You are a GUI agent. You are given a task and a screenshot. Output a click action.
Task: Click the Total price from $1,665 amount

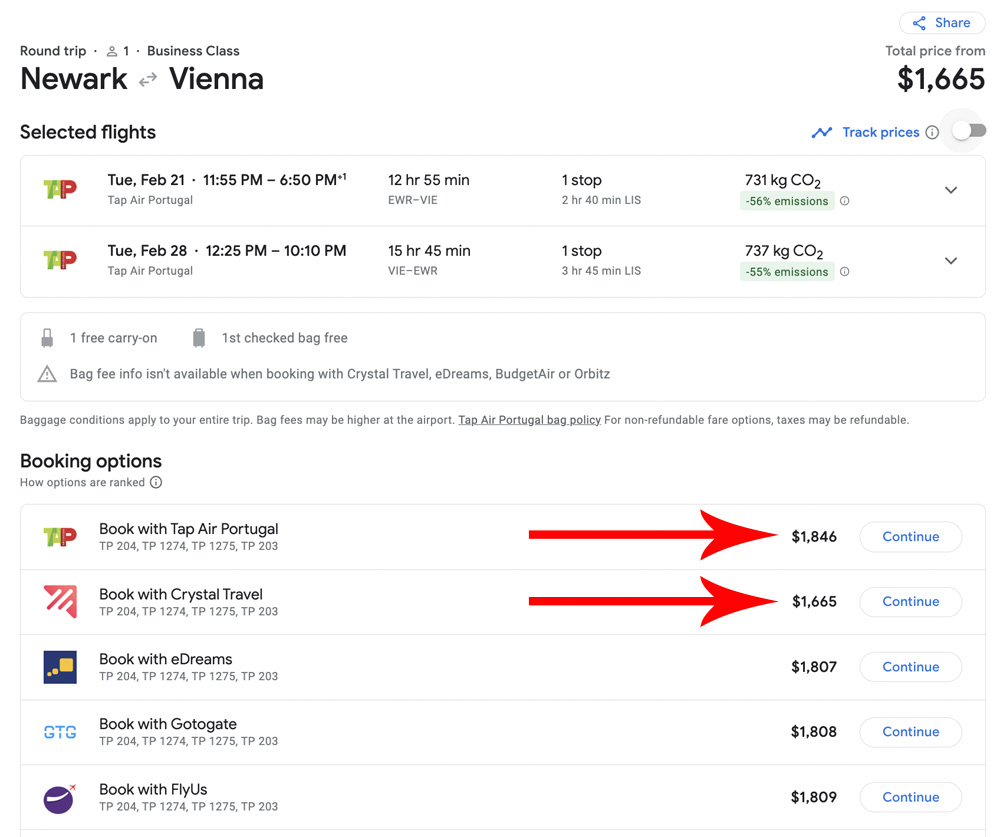pyautogui.click(x=941, y=79)
